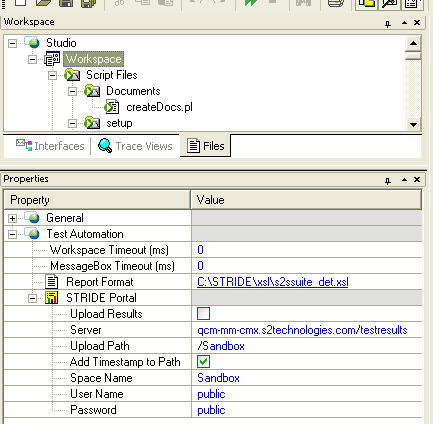
Task: Collapse the Studio root node
Action: [12, 43]
